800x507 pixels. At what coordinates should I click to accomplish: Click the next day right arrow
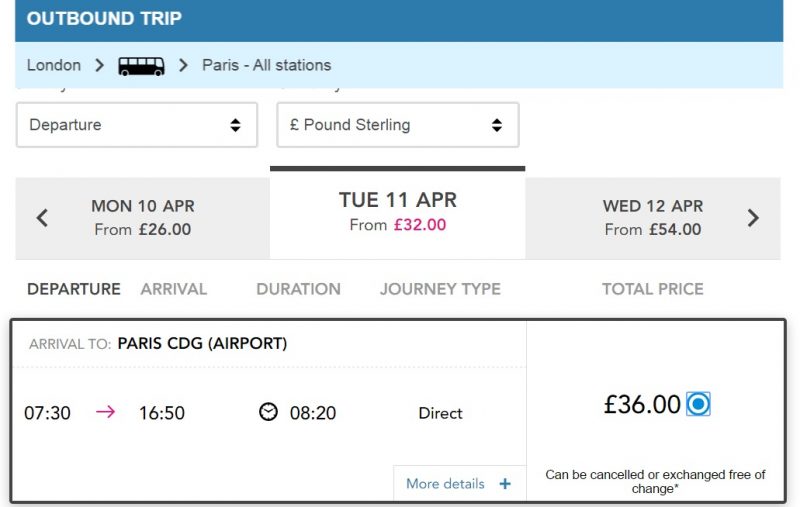pyautogui.click(x=753, y=218)
